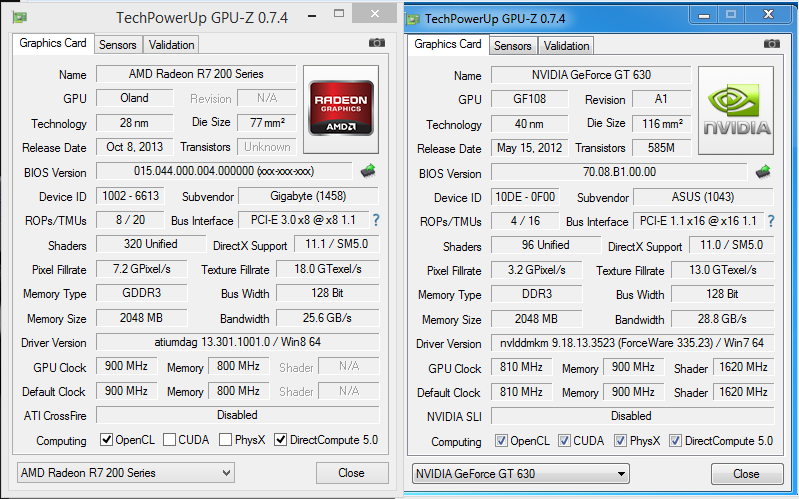
Task: Click the Gigabyte (1458) subvendor field
Action: click(x=308, y=196)
